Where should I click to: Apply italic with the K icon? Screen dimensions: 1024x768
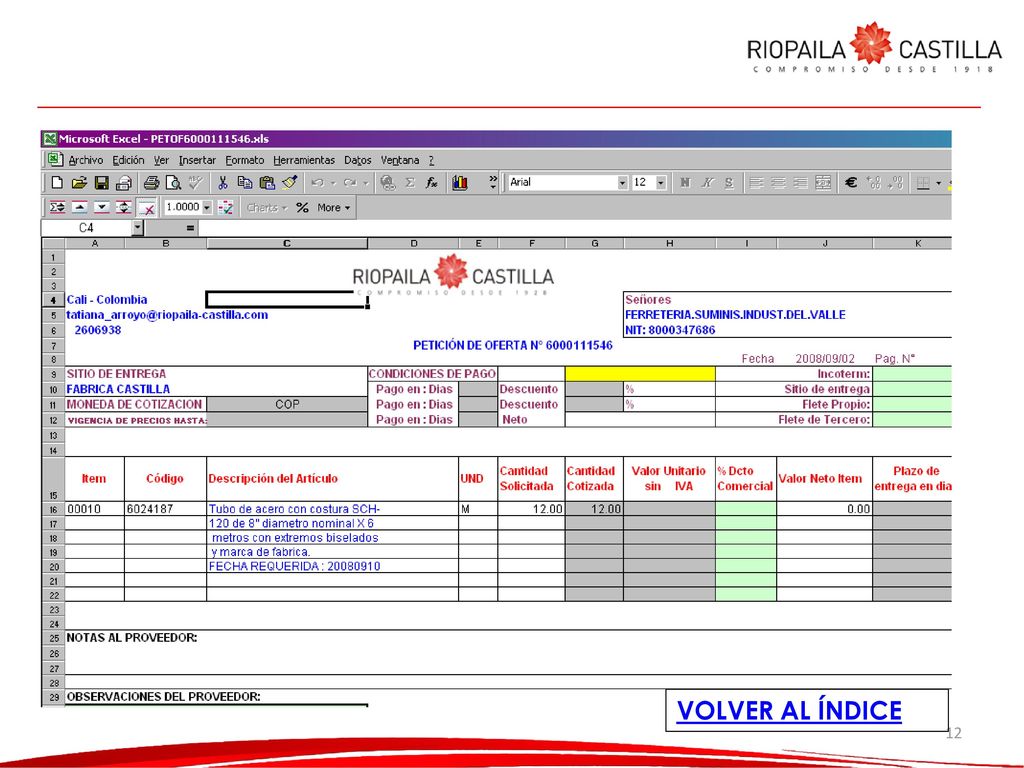pos(707,183)
